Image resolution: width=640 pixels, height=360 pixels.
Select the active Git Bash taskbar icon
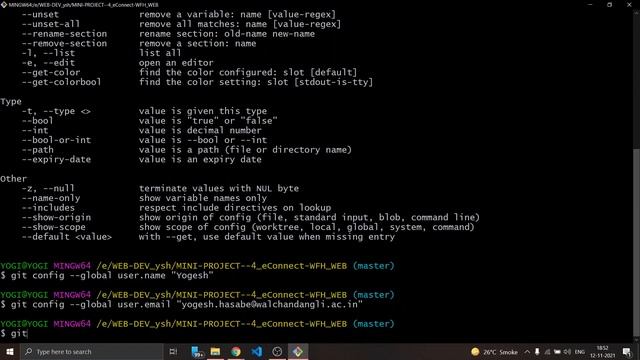point(298,351)
